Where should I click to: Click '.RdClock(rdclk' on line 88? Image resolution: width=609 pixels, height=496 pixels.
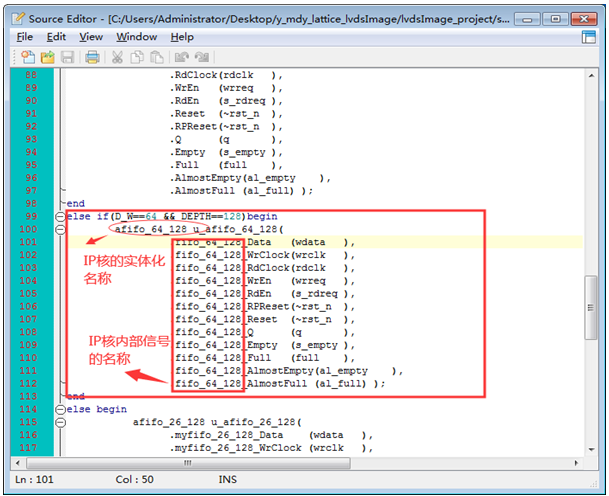(211, 75)
